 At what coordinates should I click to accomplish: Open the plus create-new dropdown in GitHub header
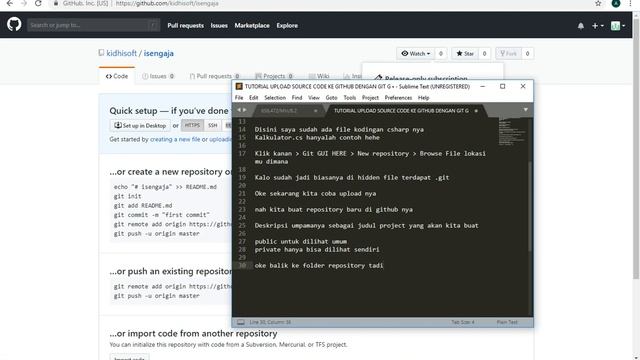pyautogui.click(x=598, y=26)
